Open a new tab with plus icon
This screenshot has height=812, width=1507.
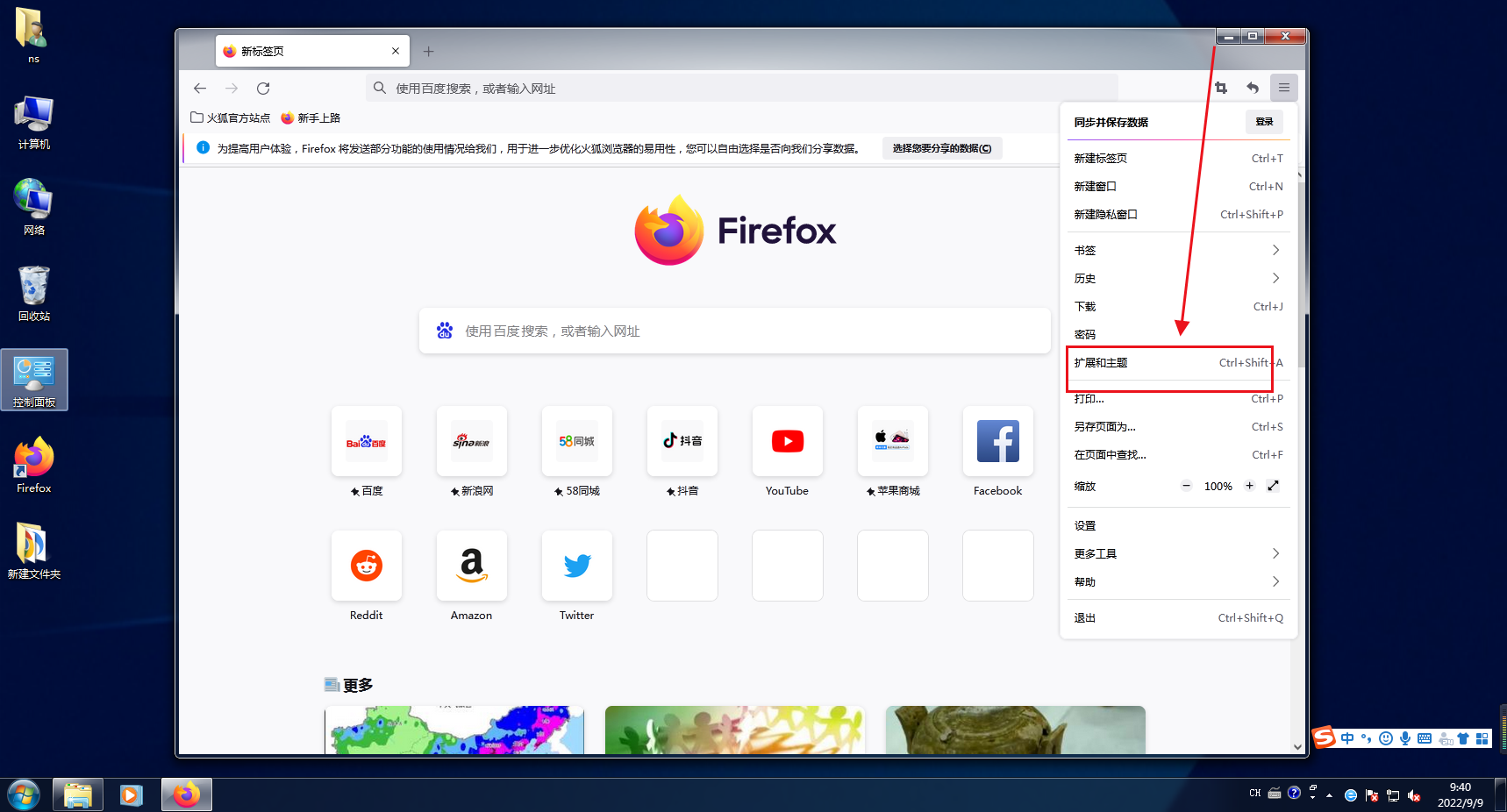click(x=428, y=52)
